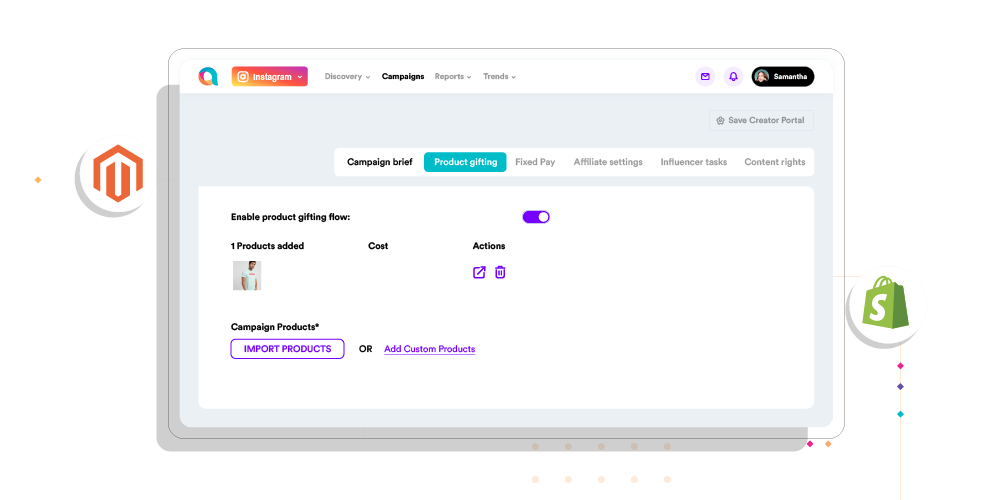The width and height of the screenshot is (1001, 500).
Task: Click the Magento logo badge
Action: click(118, 174)
